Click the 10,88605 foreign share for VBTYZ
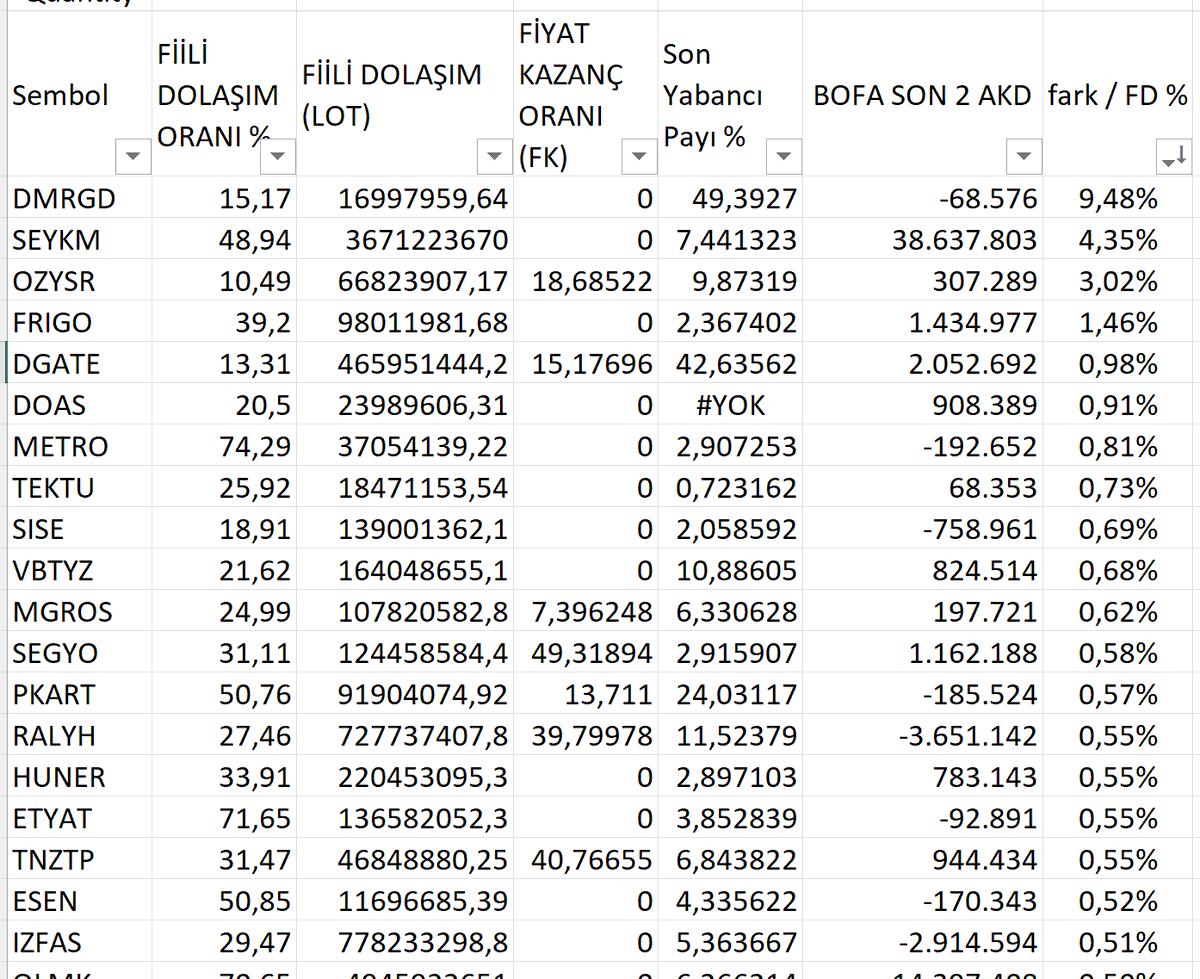The image size is (1200, 979). (730, 571)
